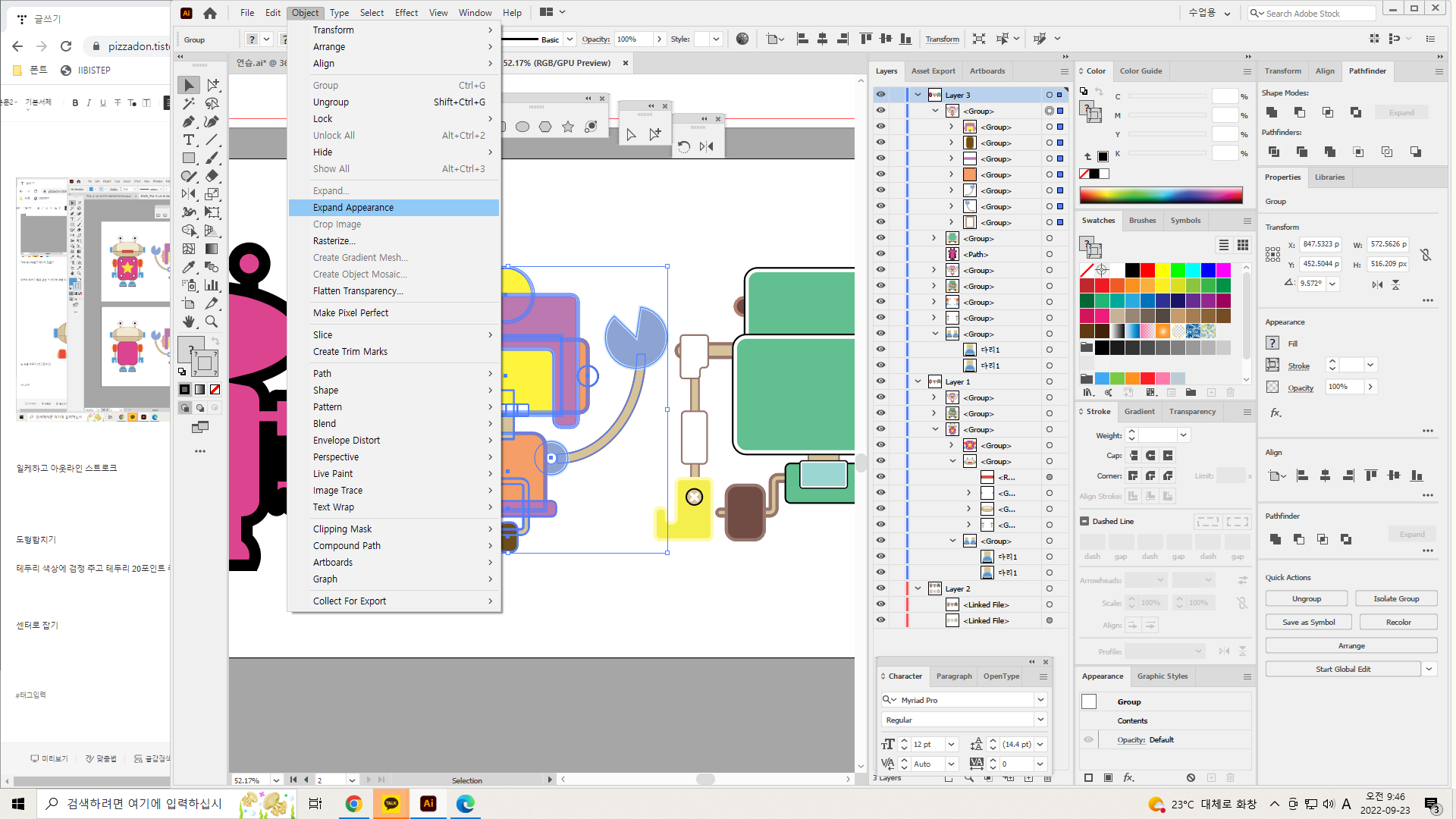Viewport: 1456px width, 819px height.
Task: Toggle visibility of Layer 3
Action: (880, 95)
